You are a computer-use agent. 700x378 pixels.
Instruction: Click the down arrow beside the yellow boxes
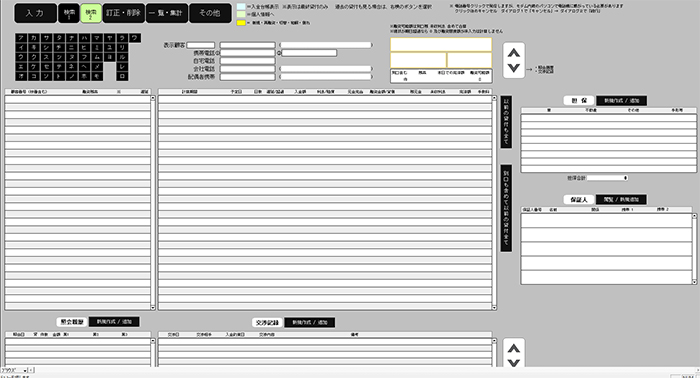(514, 68)
